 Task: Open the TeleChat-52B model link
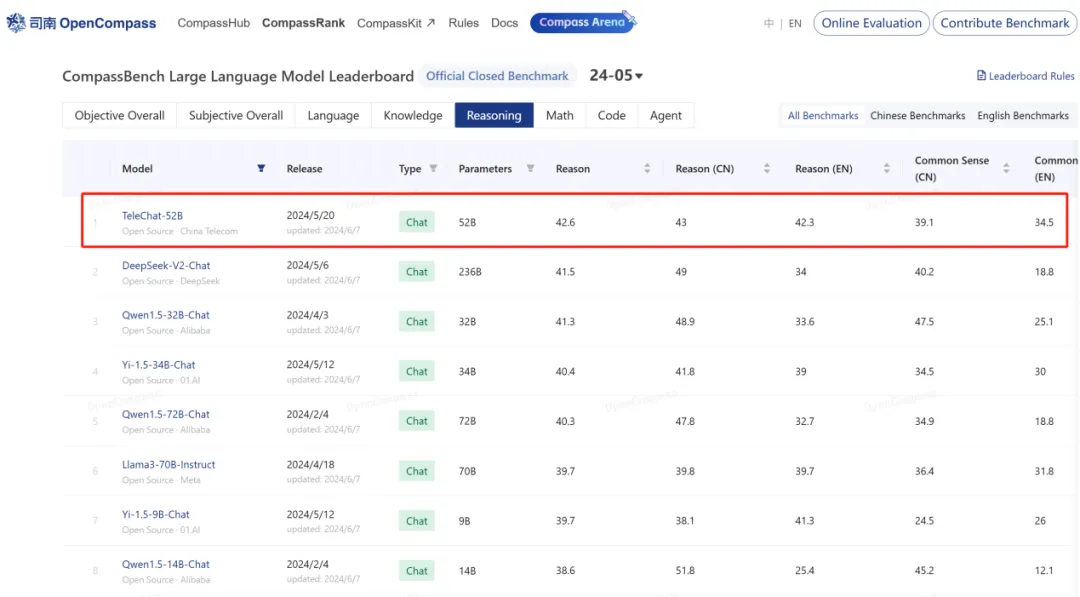pos(152,216)
